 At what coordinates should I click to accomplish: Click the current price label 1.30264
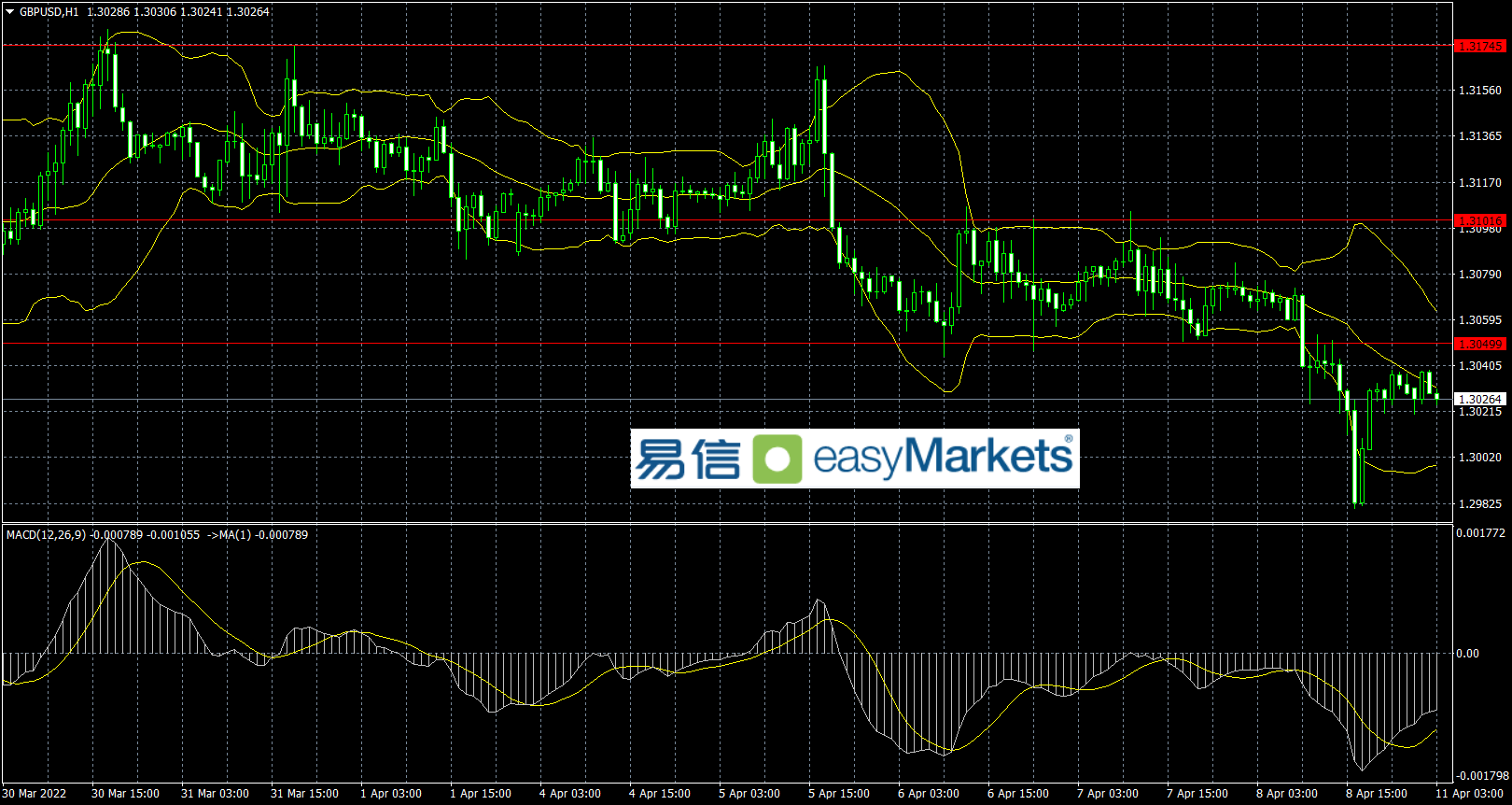[x=1480, y=400]
